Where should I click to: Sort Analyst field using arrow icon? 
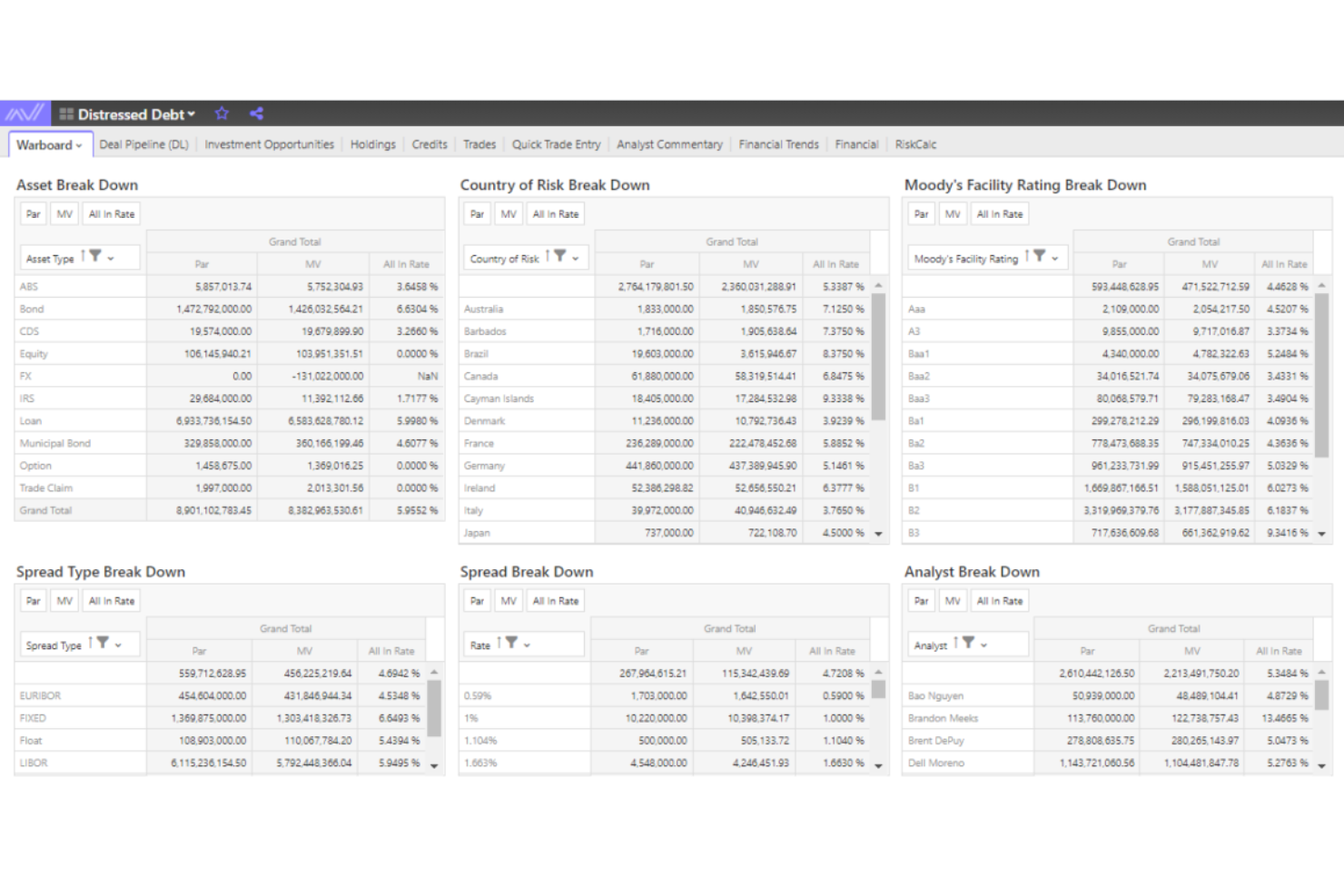(956, 644)
